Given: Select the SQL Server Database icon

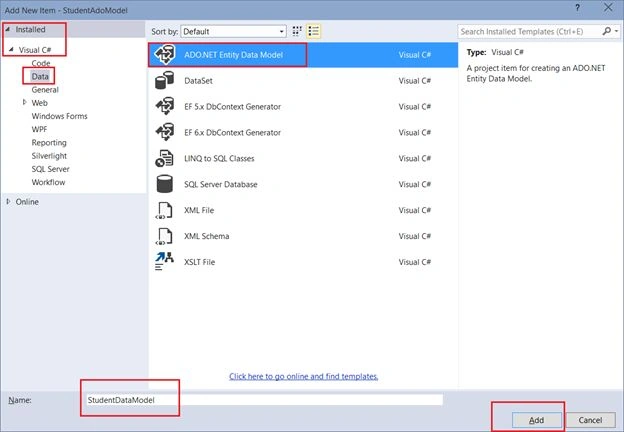Looking at the screenshot, I should click(164, 184).
